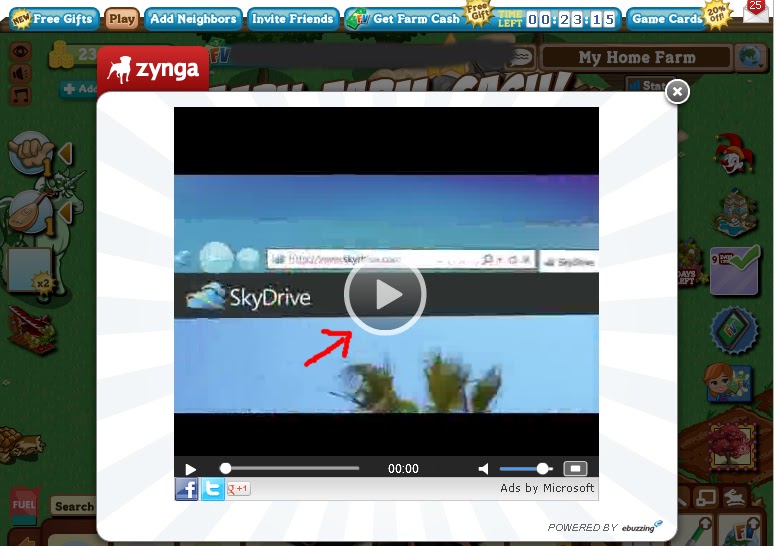Viewport: 778px width, 546px height.
Task: Click the FV bottle cap badge icon
Action: [x=735, y=330]
